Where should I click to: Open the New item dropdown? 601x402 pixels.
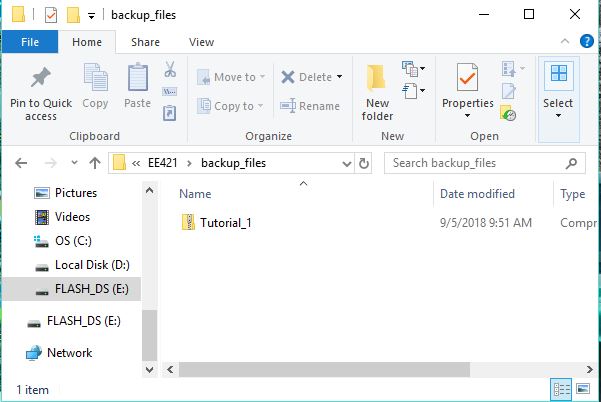pos(413,69)
